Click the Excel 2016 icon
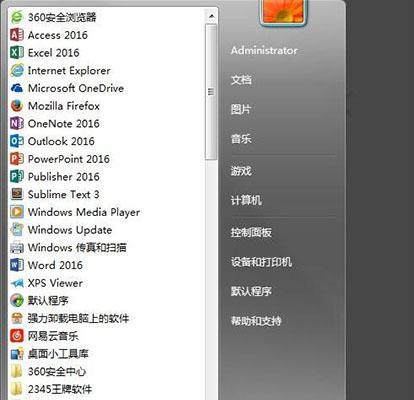Screen dimensions: 414x400 (x=17, y=52)
